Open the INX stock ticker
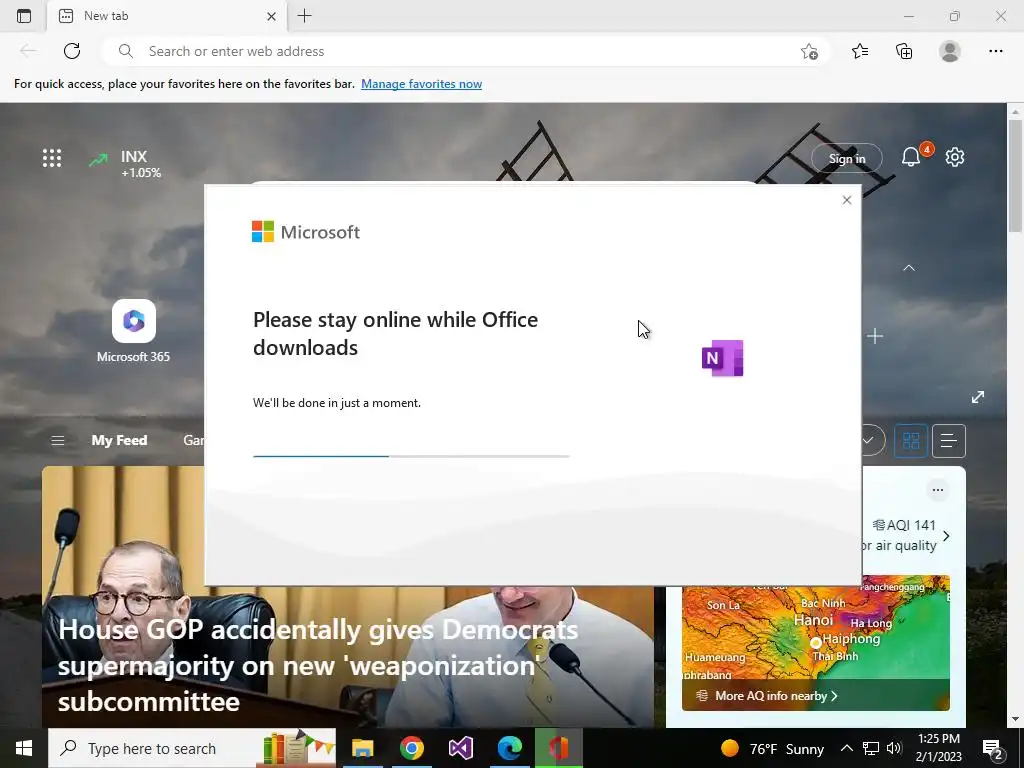Image resolution: width=1024 pixels, height=768 pixels. pyautogui.click(x=125, y=163)
